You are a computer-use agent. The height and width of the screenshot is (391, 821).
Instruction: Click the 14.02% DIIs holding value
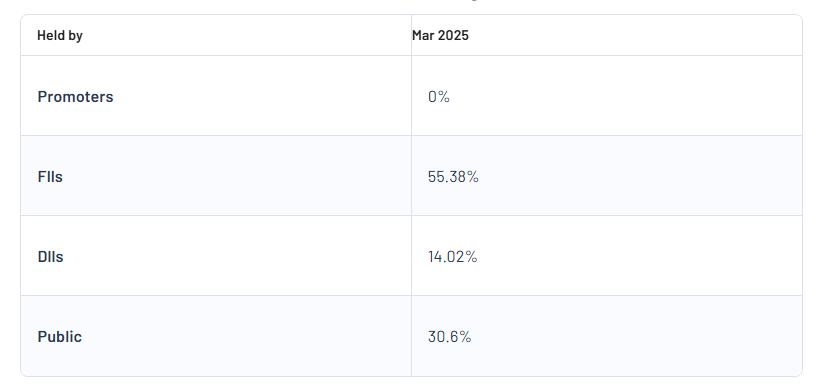(x=452, y=257)
